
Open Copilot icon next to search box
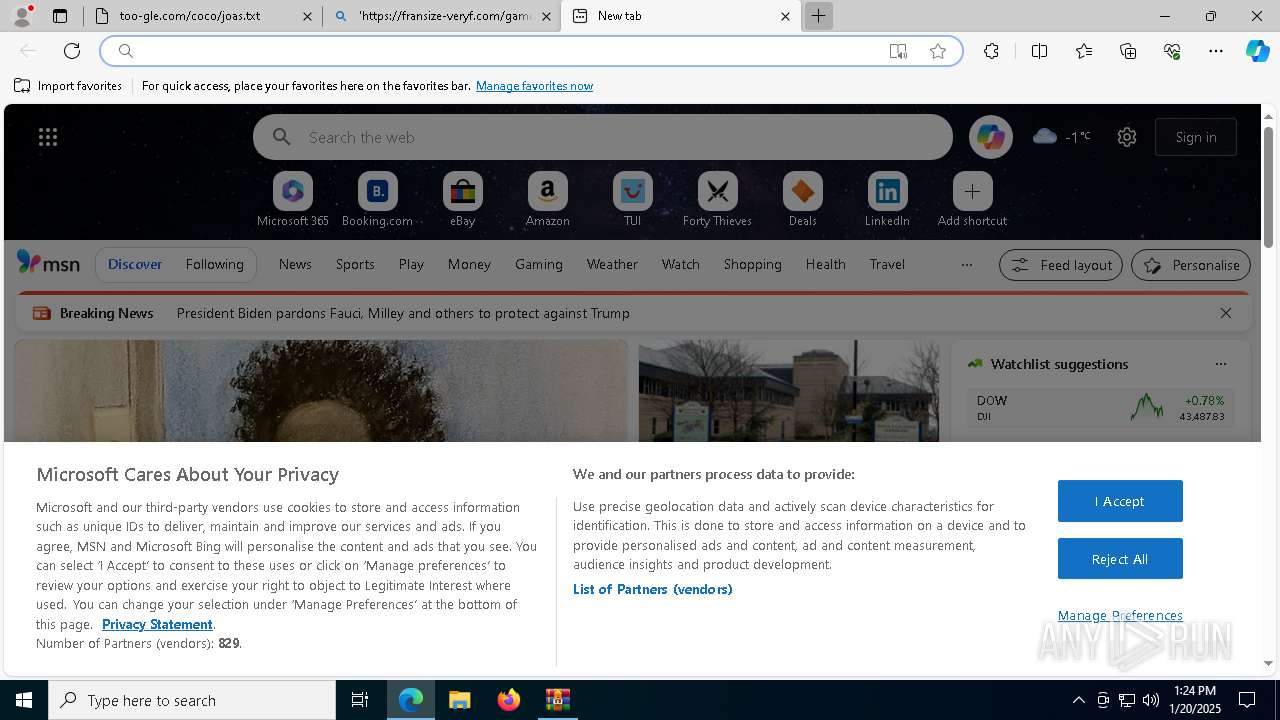[991, 137]
